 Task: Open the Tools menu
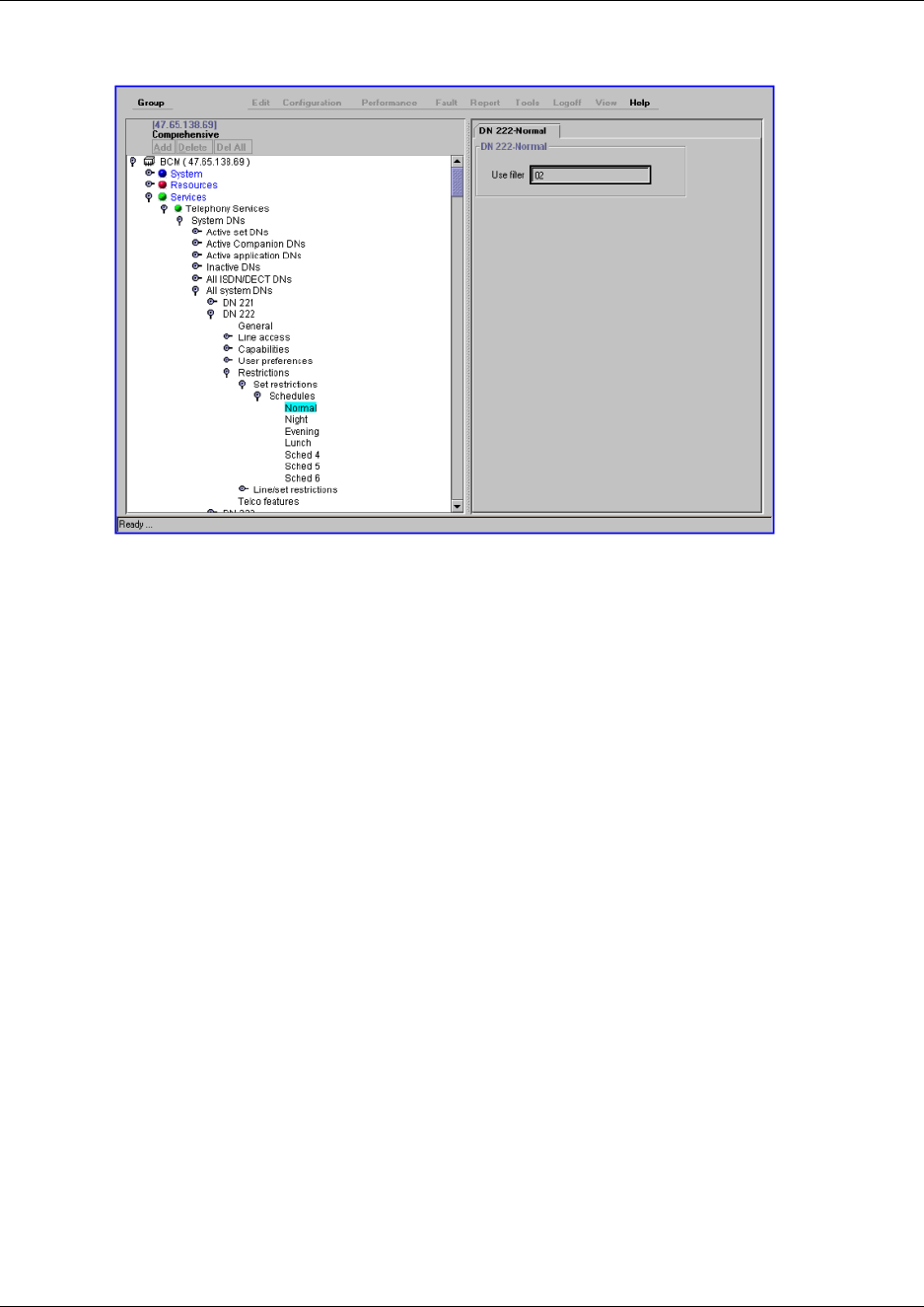click(528, 103)
